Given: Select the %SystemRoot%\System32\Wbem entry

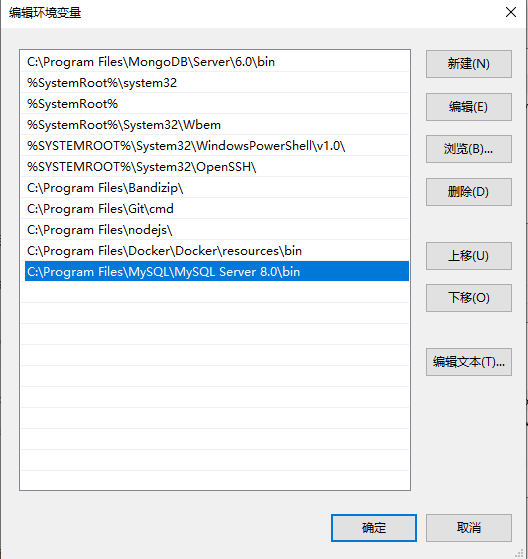Looking at the screenshot, I should [x=215, y=125].
